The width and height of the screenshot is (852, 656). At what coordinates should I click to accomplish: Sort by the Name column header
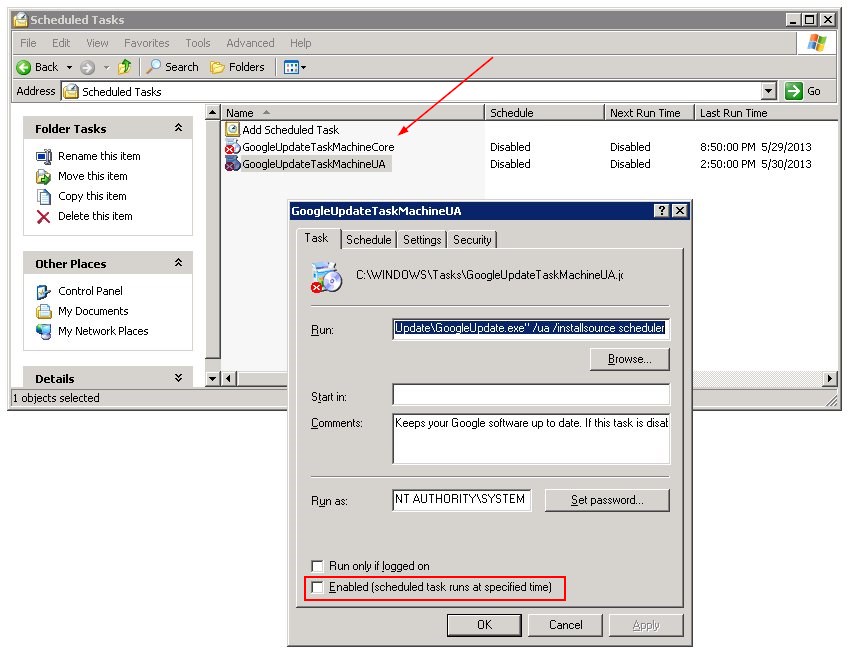(x=353, y=113)
